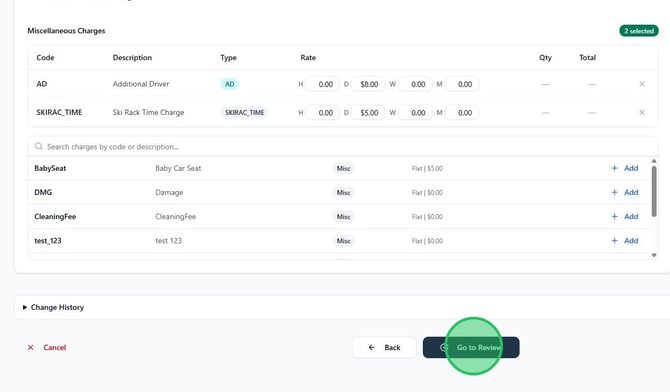The width and height of the screenshot is (670, 392).
Task: Click the 'Code' column header
Action: [x=45, y=57]
